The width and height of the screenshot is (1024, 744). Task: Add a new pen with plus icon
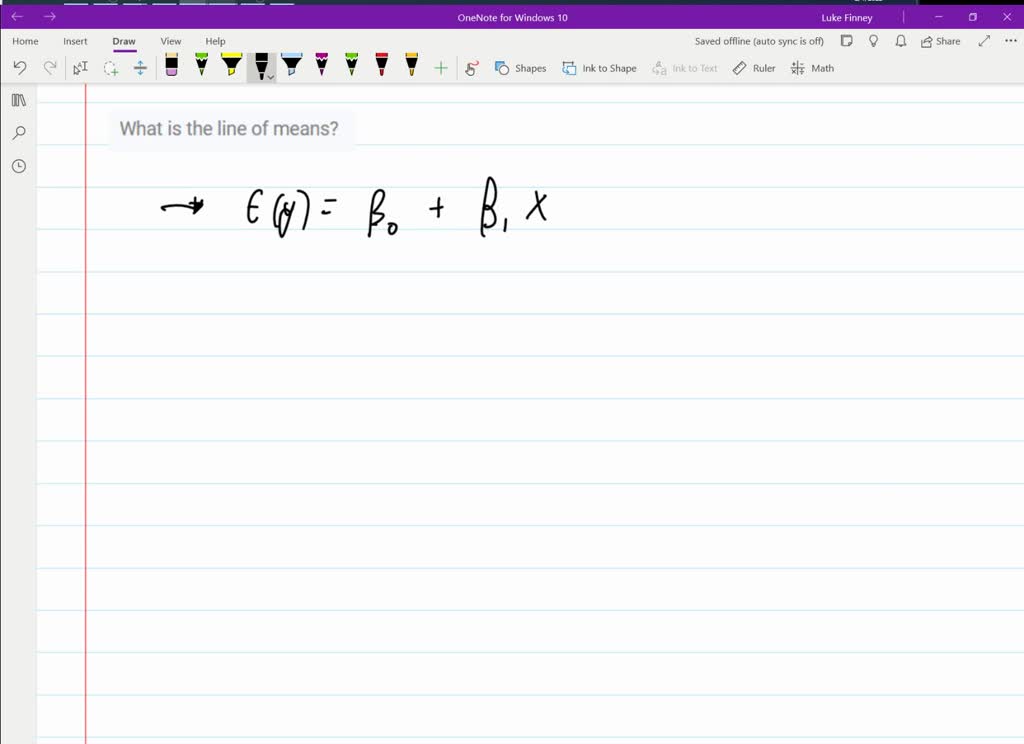pos(441,68)
